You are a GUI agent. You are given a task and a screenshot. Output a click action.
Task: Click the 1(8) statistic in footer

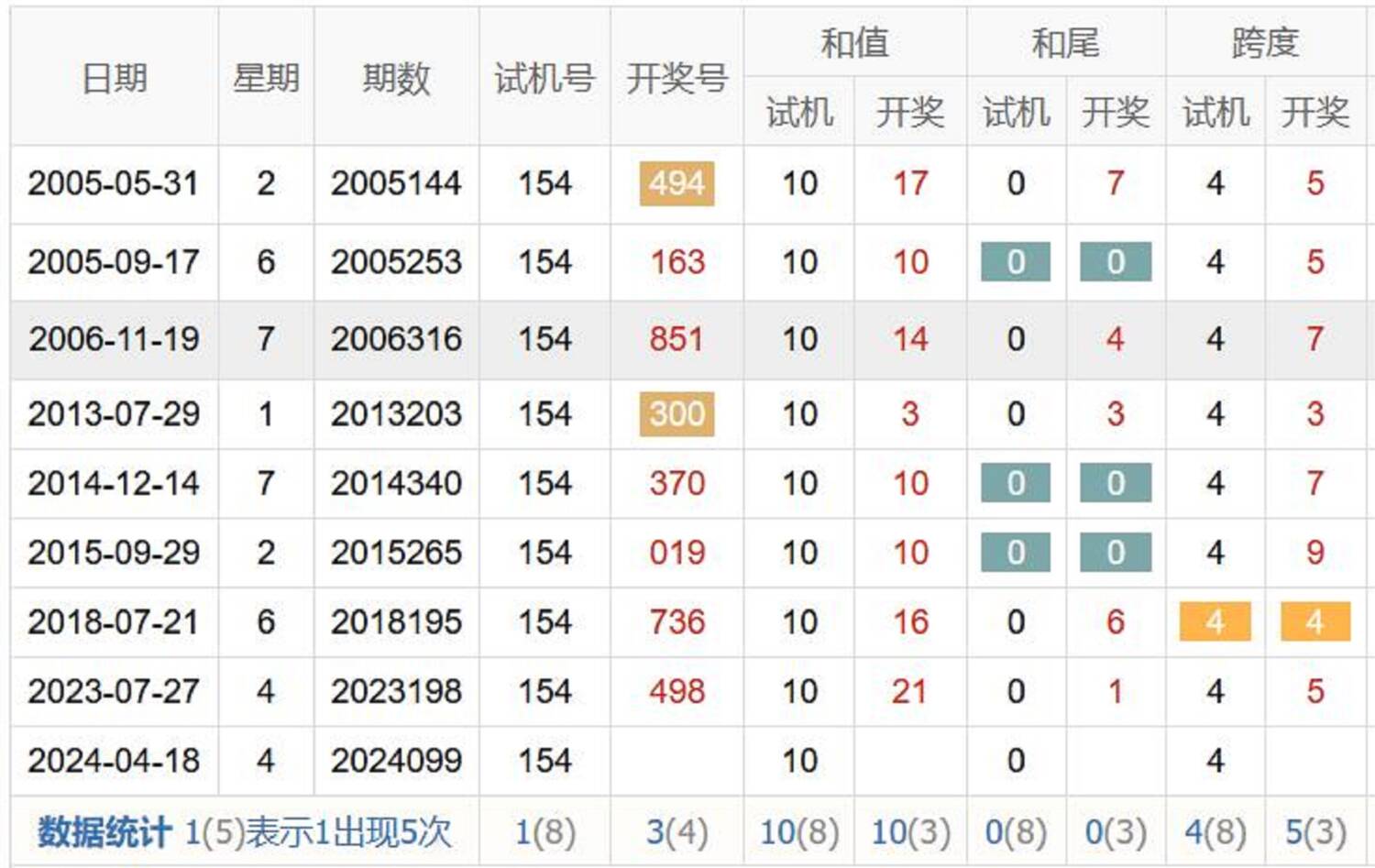coord(544,832)
